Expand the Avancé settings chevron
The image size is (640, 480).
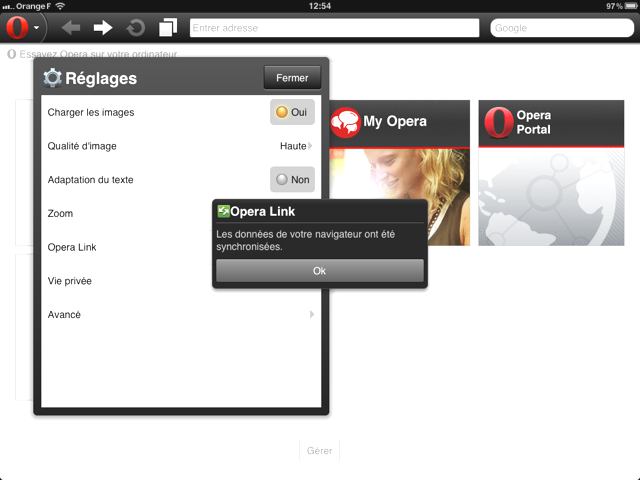coord(311,314)
